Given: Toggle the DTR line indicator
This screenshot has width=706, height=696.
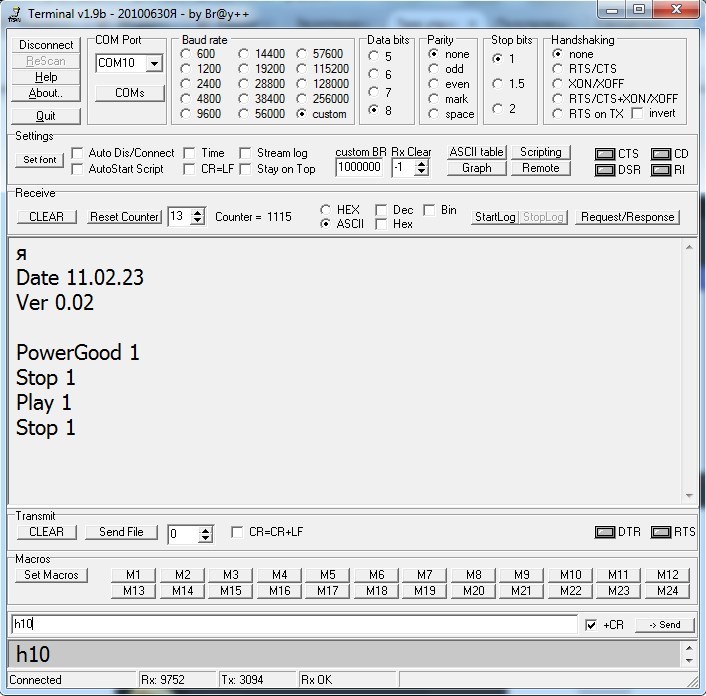Looking at the screenshot, I should (x=605, y=532).
